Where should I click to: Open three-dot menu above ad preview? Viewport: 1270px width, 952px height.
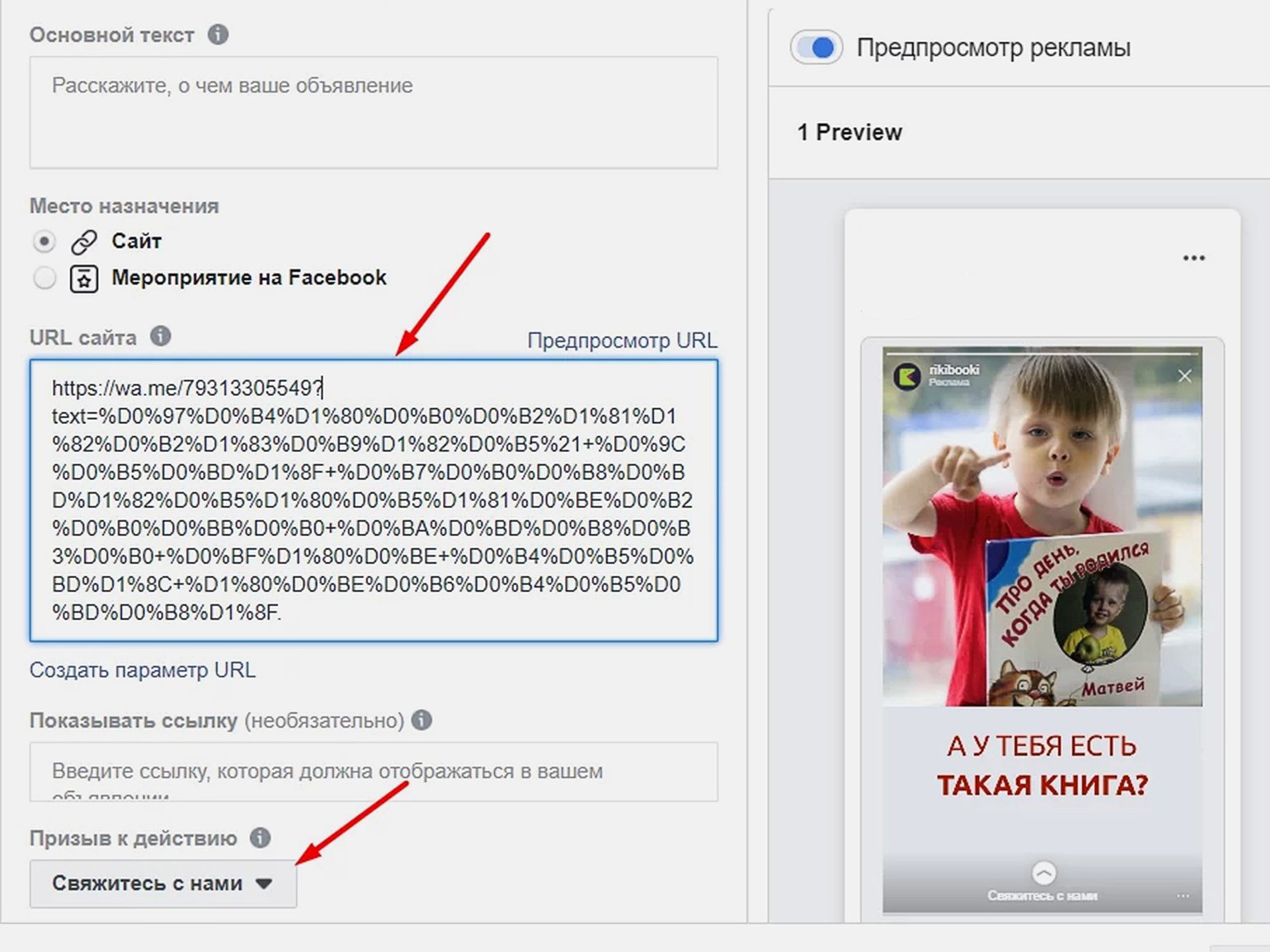(1193, 258)
